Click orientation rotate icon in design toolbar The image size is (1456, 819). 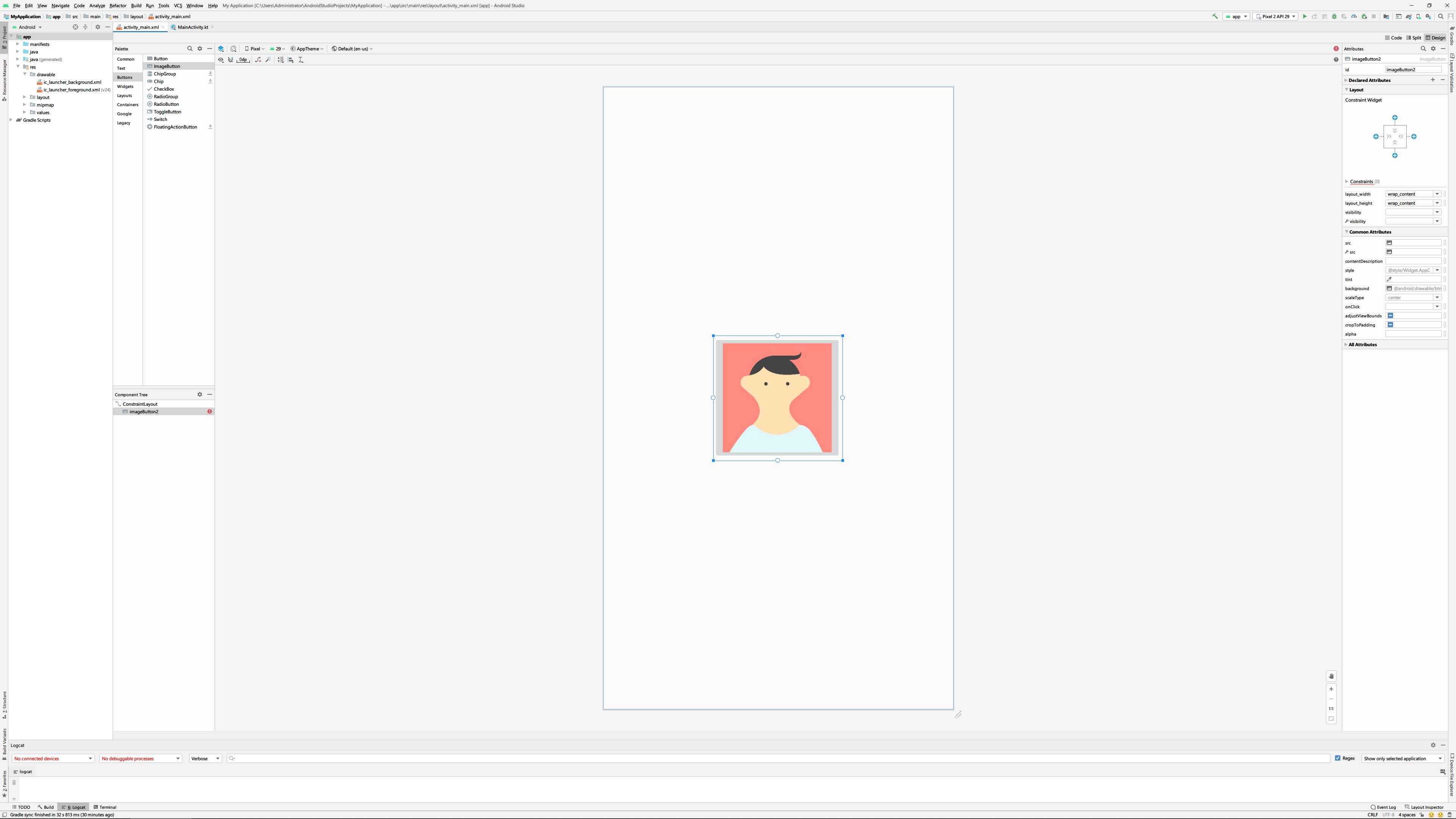[x=234, y=49]
